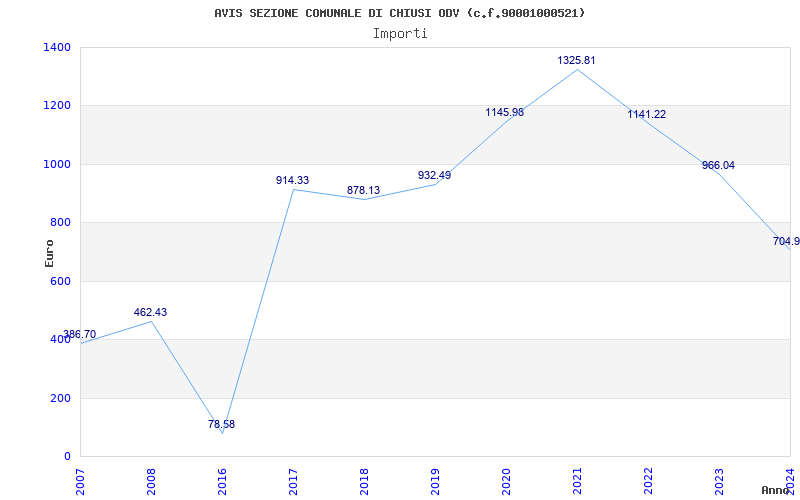Select the x-axis year 2020
800x500 pixels.
[x=506, y=482]
